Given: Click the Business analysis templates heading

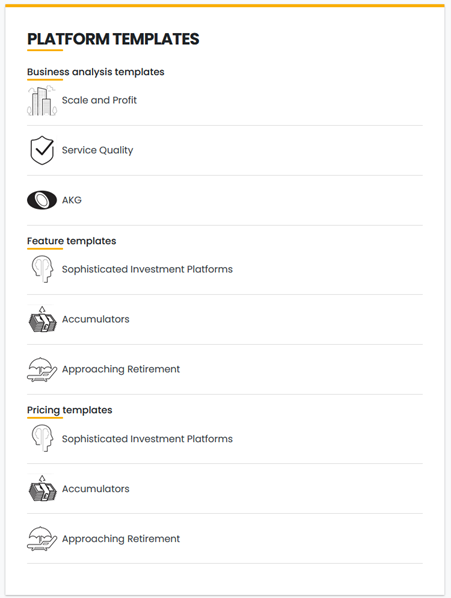Looking at the screenshot, I should pos(96,72).
